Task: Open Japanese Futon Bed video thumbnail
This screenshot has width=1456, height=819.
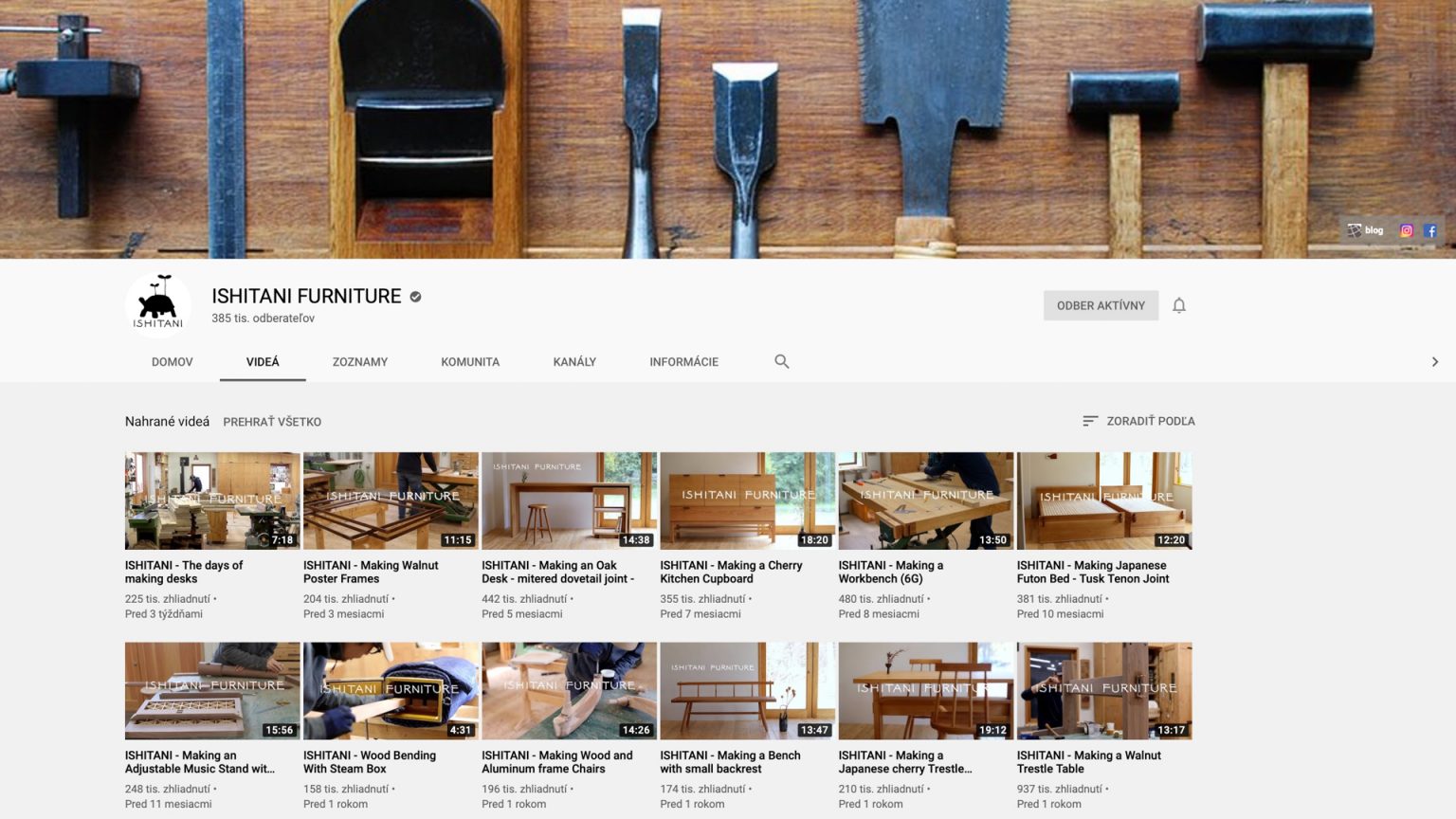Action: pos(1104,500)
